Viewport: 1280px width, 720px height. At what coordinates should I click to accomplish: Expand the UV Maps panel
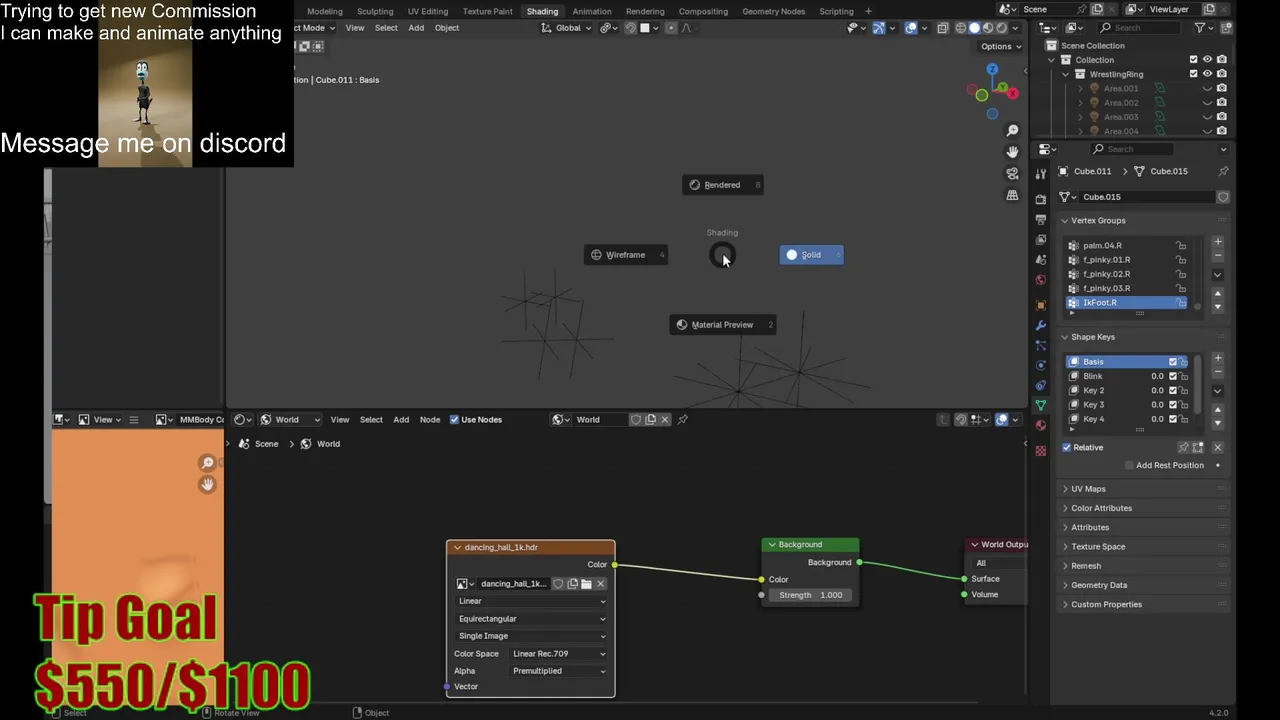[x=1088, y=489]
